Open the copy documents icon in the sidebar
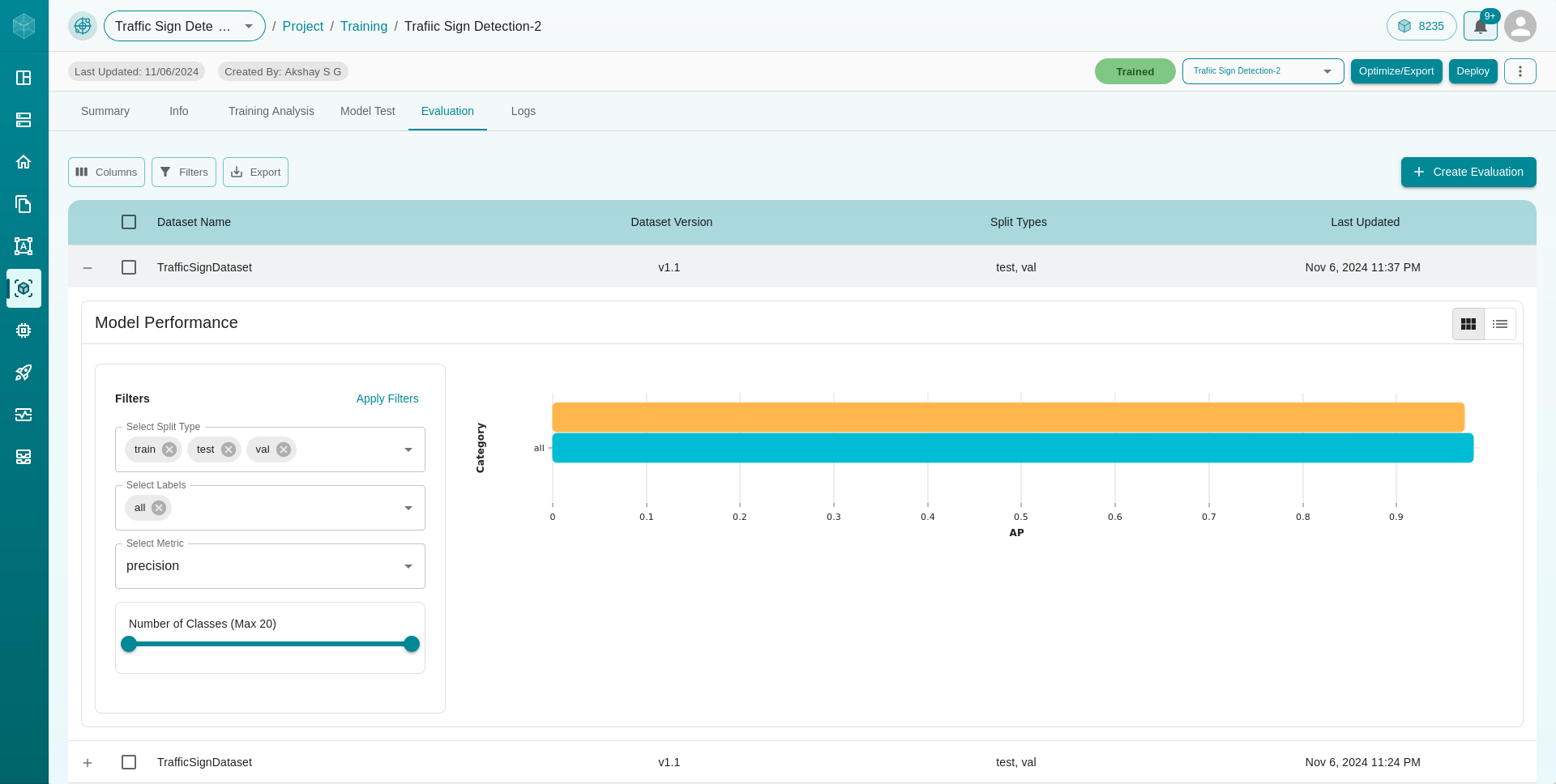The height and width of the screenshot is (784, 1556). pos(24,204)
